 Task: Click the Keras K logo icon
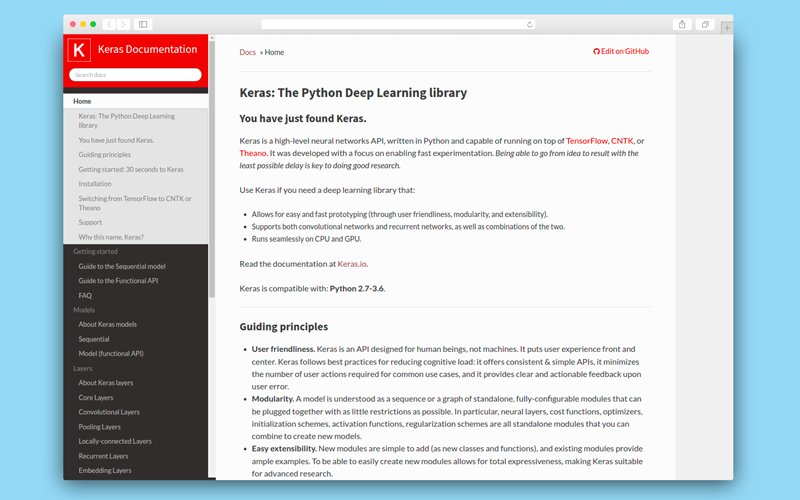(79, 49)
